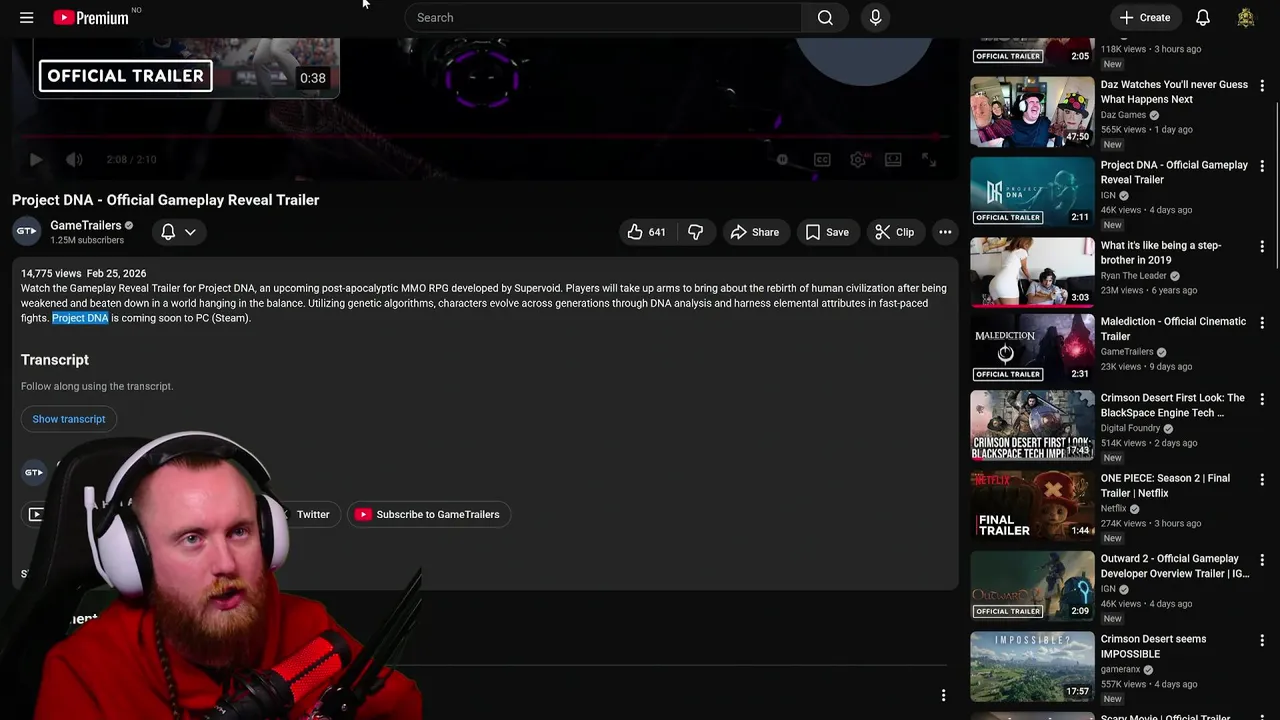Click Ryan The Leader channel name
Image resolution: width=1280 pixels, height=720 pixels.
(x=1134, y=276)
